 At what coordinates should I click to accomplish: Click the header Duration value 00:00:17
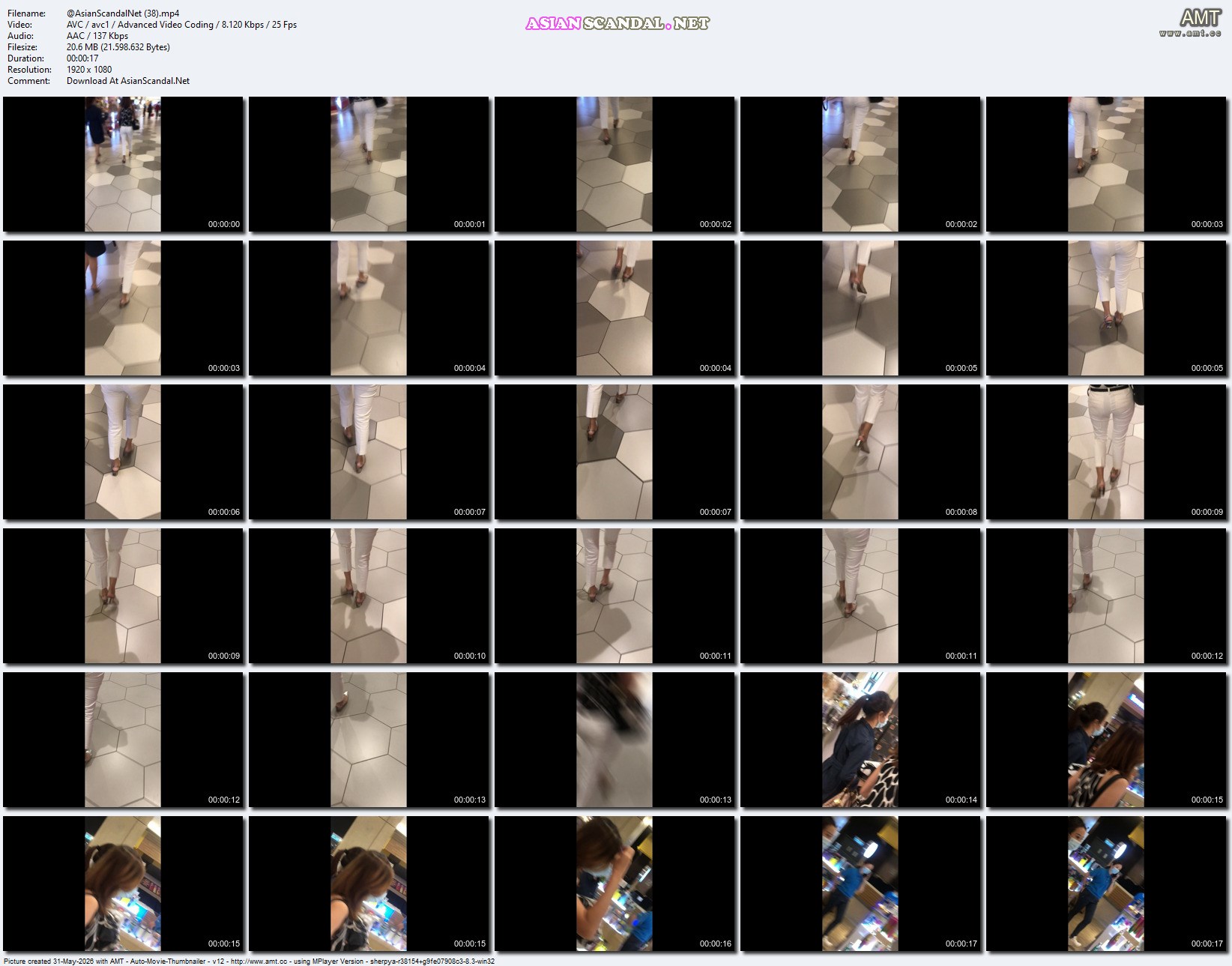[82, 58]
